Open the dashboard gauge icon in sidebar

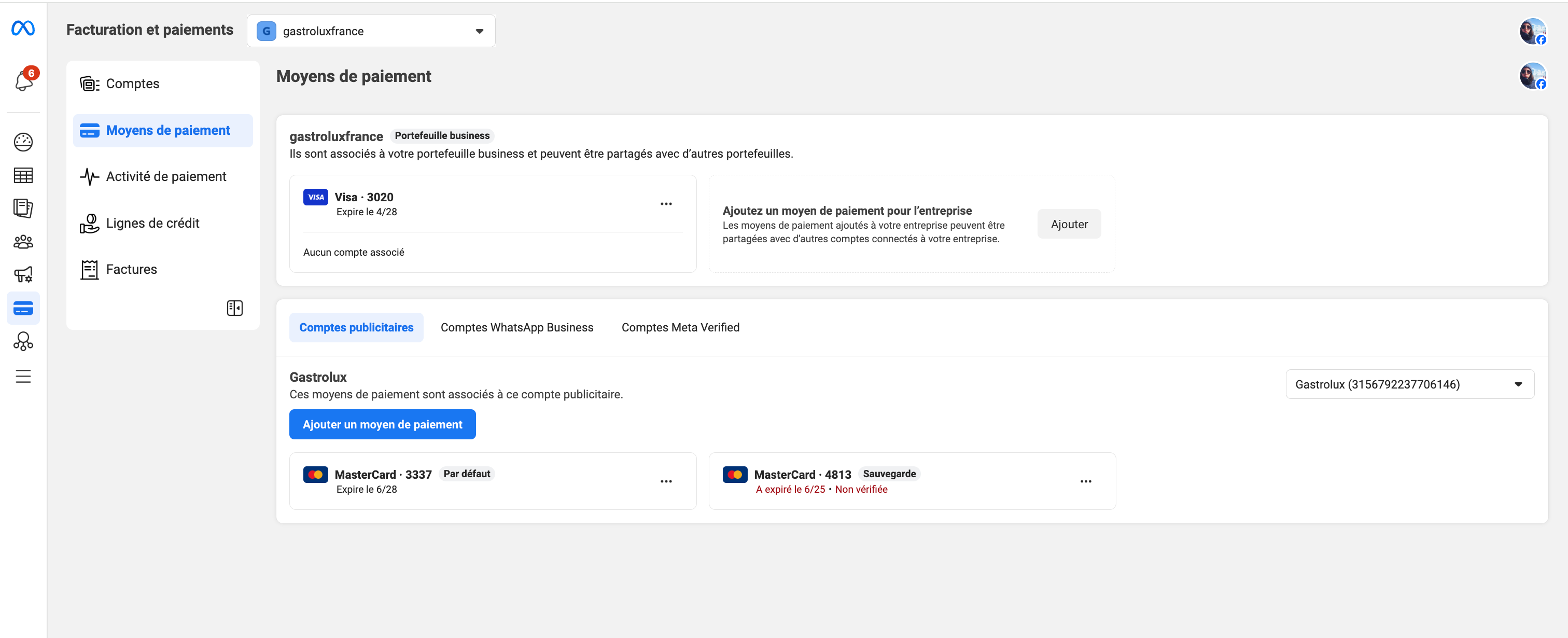pyautogui.click(x=23, y=142)
